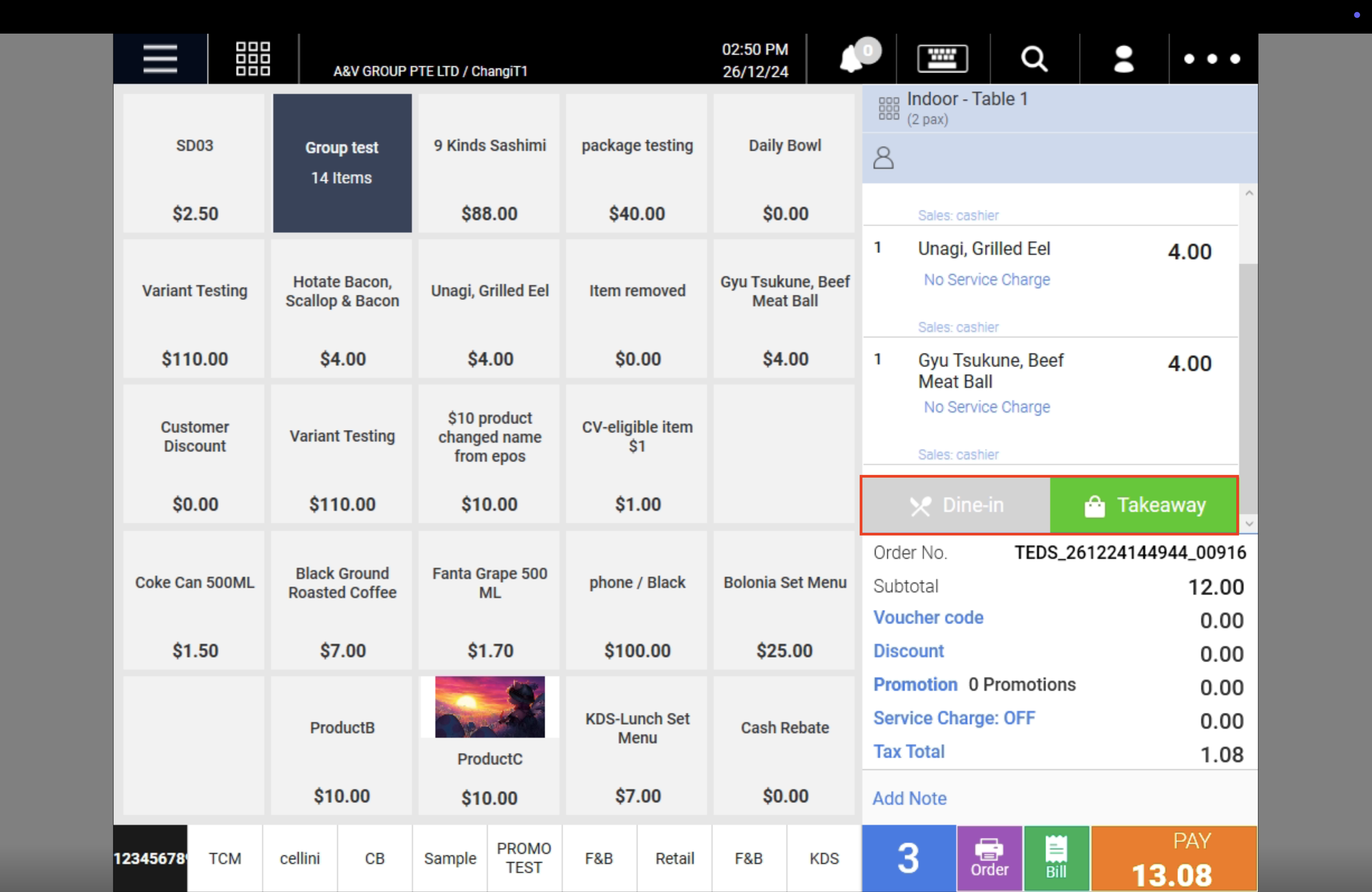
Task: Open the three-dot more options
Action: tap(1212, 59)
